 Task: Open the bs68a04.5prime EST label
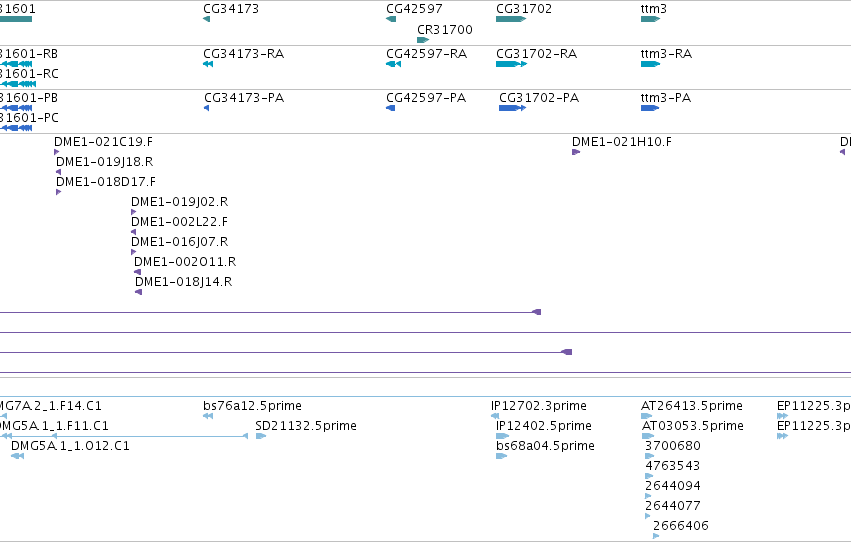(x=545, y=446)
